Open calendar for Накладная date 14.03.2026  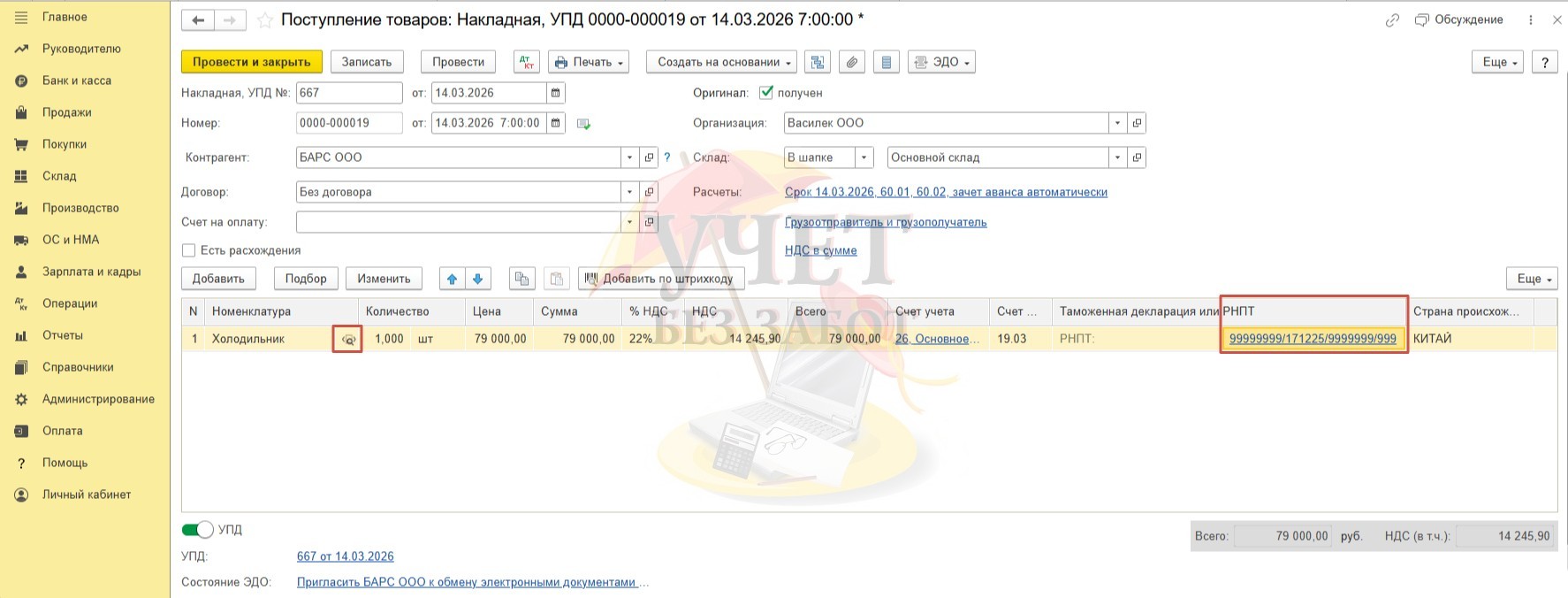555,93
